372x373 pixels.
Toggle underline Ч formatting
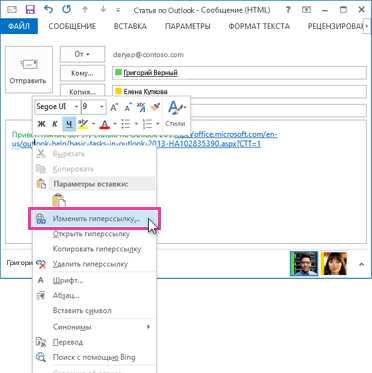click(x=69, y=124)
